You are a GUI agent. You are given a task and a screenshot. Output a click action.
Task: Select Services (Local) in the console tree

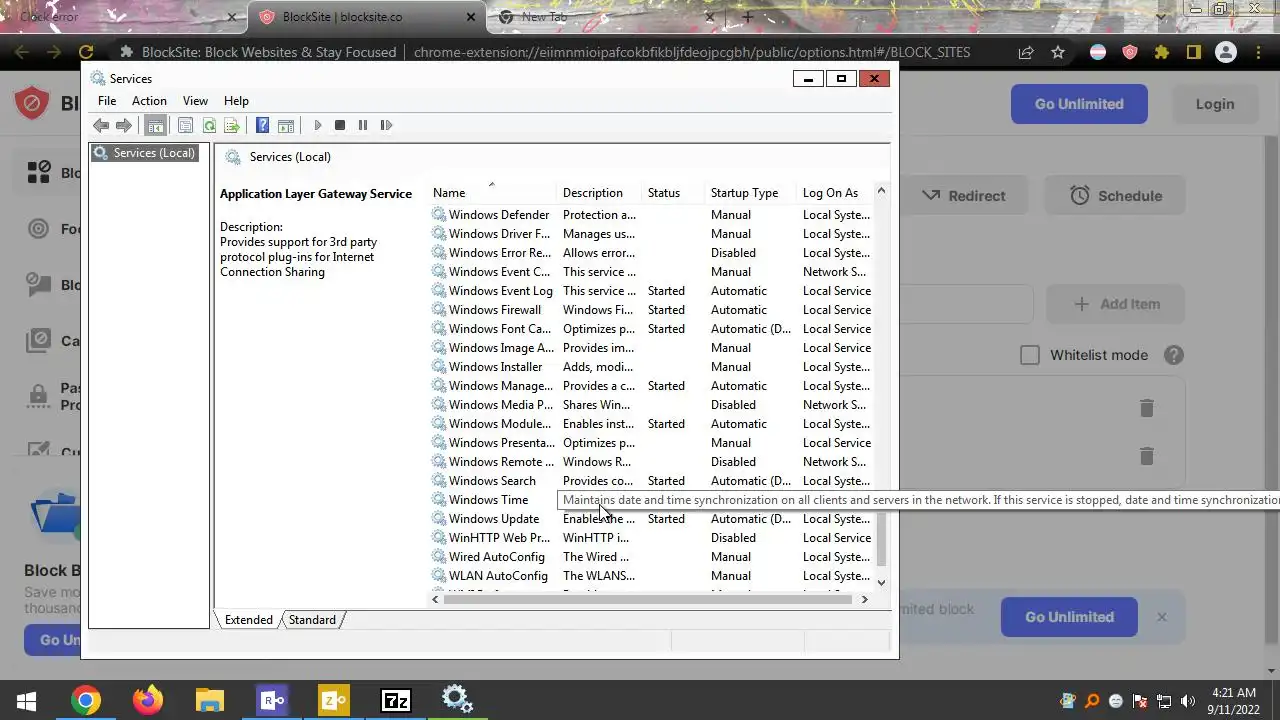(x=145, y=153)
